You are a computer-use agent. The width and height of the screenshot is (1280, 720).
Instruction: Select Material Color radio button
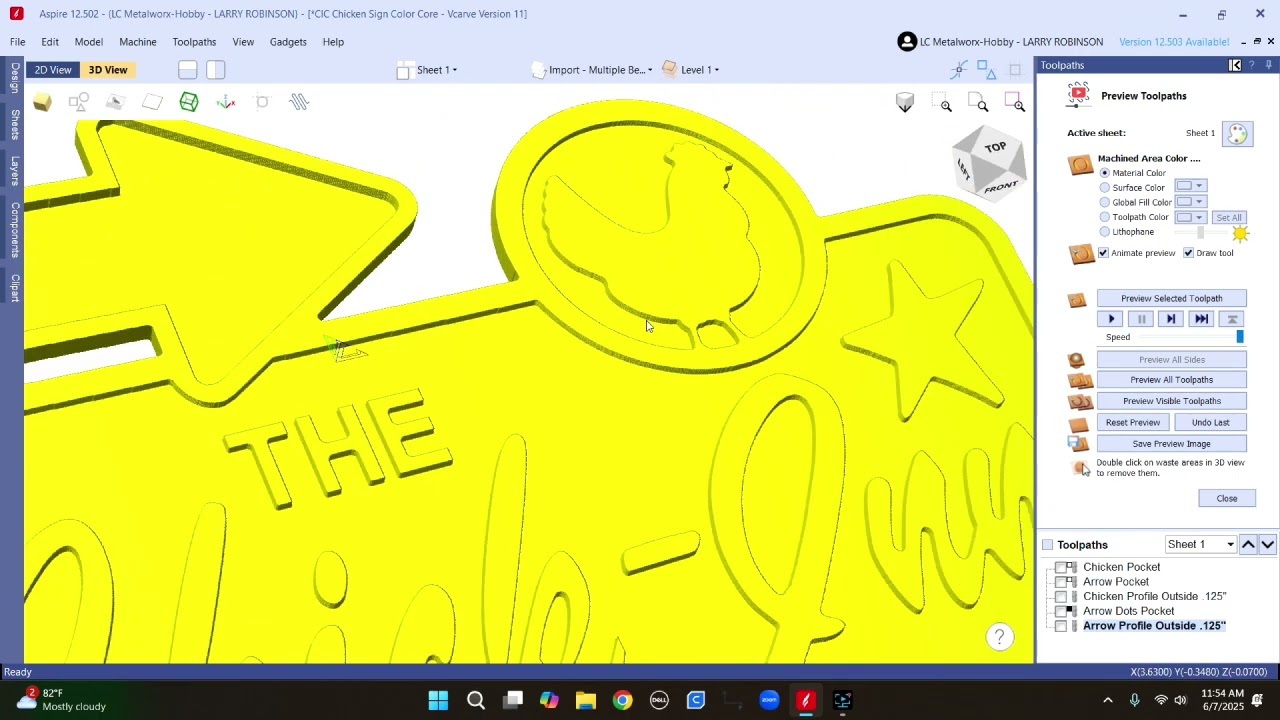pos(1105,173)
